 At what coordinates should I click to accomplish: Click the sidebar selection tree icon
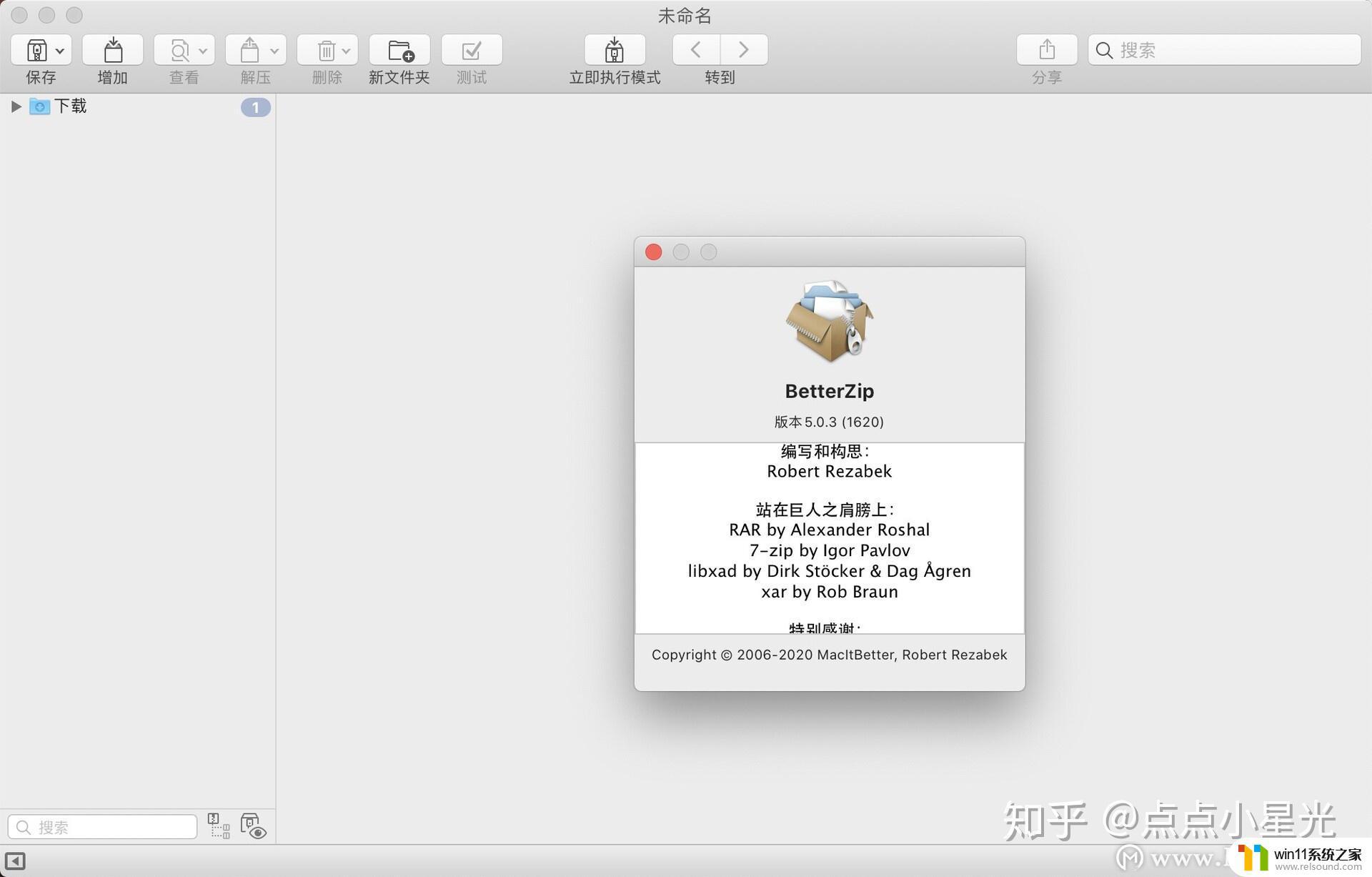pyautogui.click(x=219, y=826)
